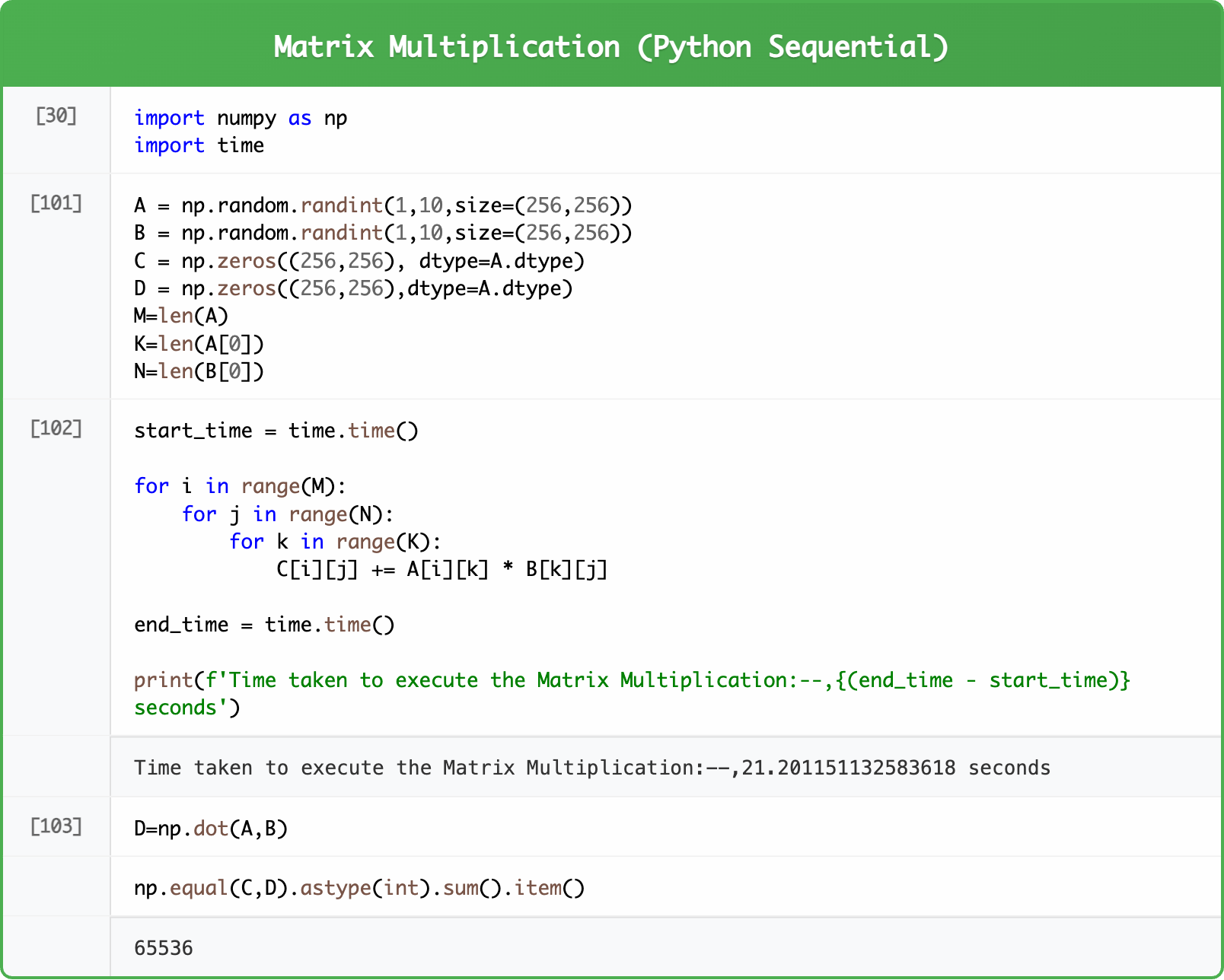
Task: Click the line 'for i in range(M):'
Action: [x=241, y=486]
